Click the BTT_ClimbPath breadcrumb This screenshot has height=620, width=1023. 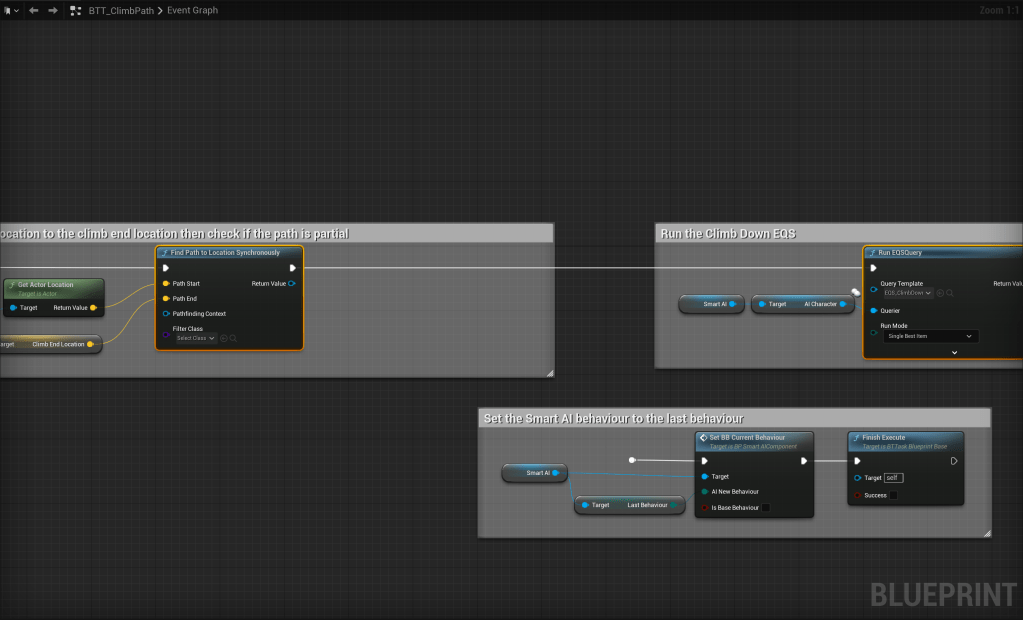[x=120, y=10]
